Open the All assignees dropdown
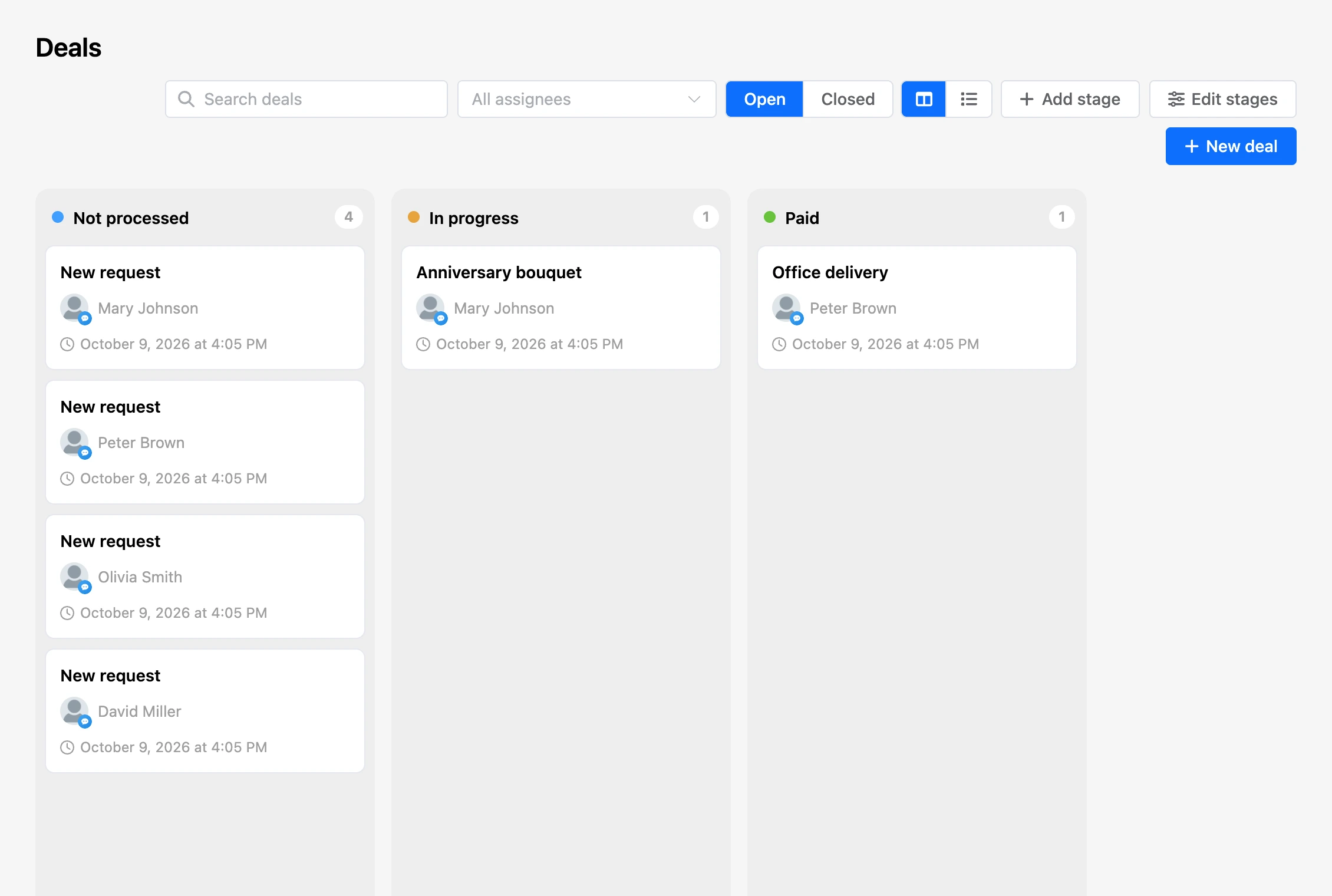The image size is (1332, 896). 586,99
